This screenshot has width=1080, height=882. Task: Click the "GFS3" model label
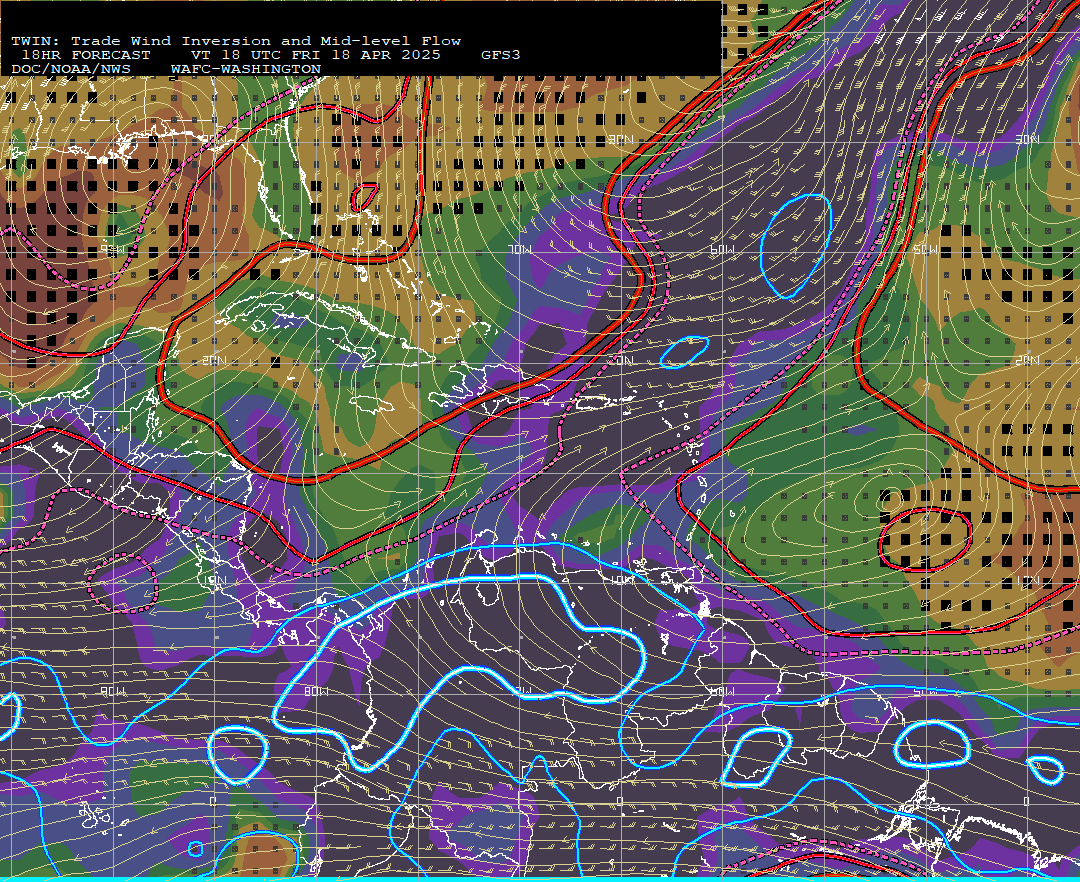coord(501,54)
